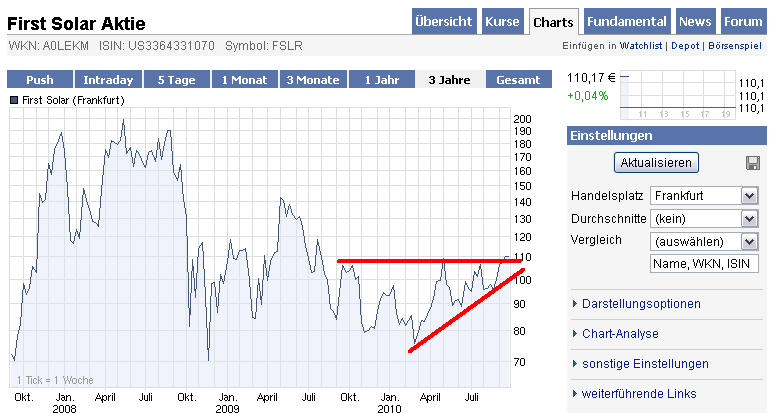The width and height of the screenshot is (776, 413).
Task: Click the save settings floppy disk icon
Action: [x=753, y=163]
